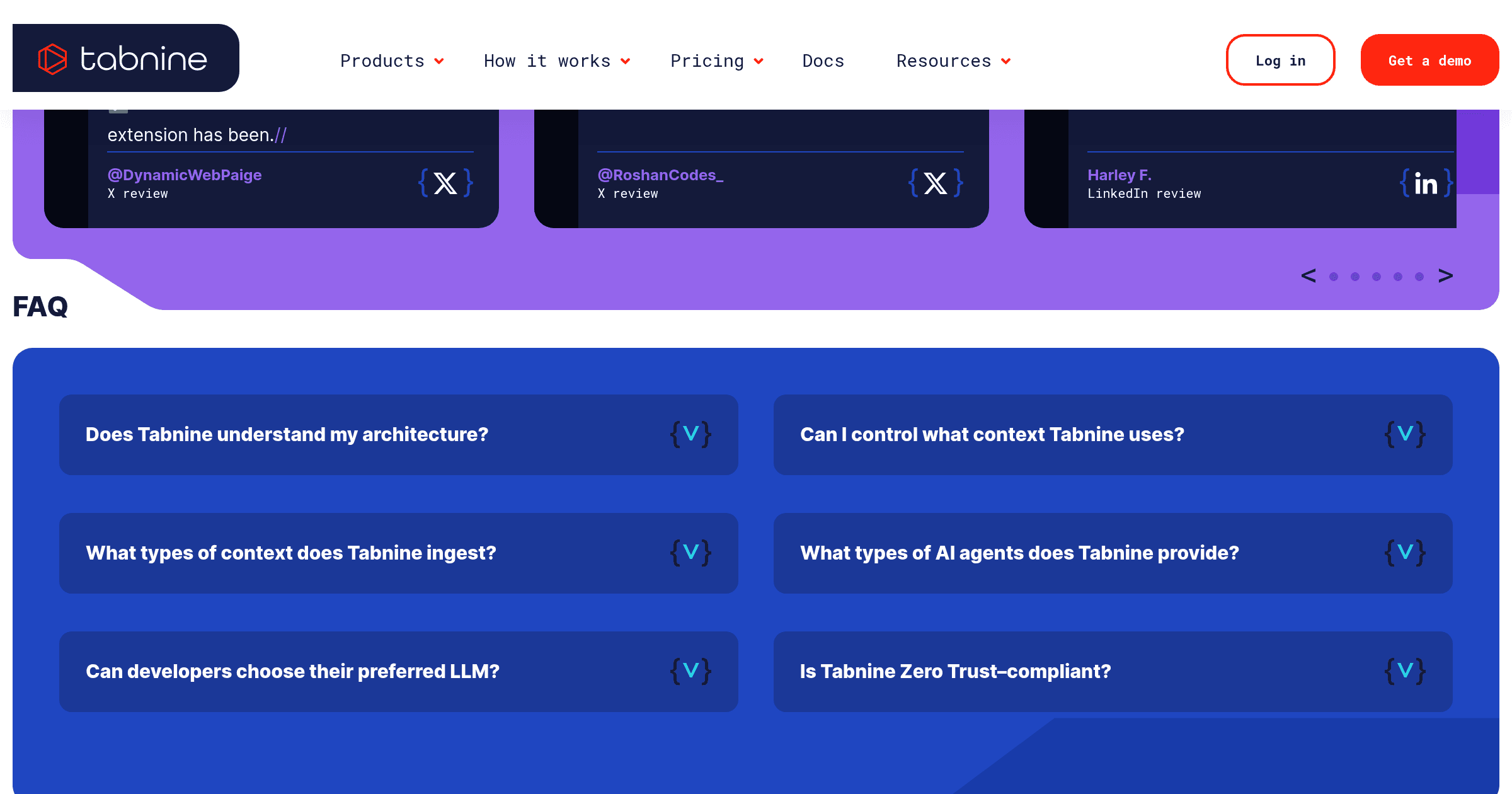Click 'Does Tabnine understand my architecture?' question

[x=287, y=434]
